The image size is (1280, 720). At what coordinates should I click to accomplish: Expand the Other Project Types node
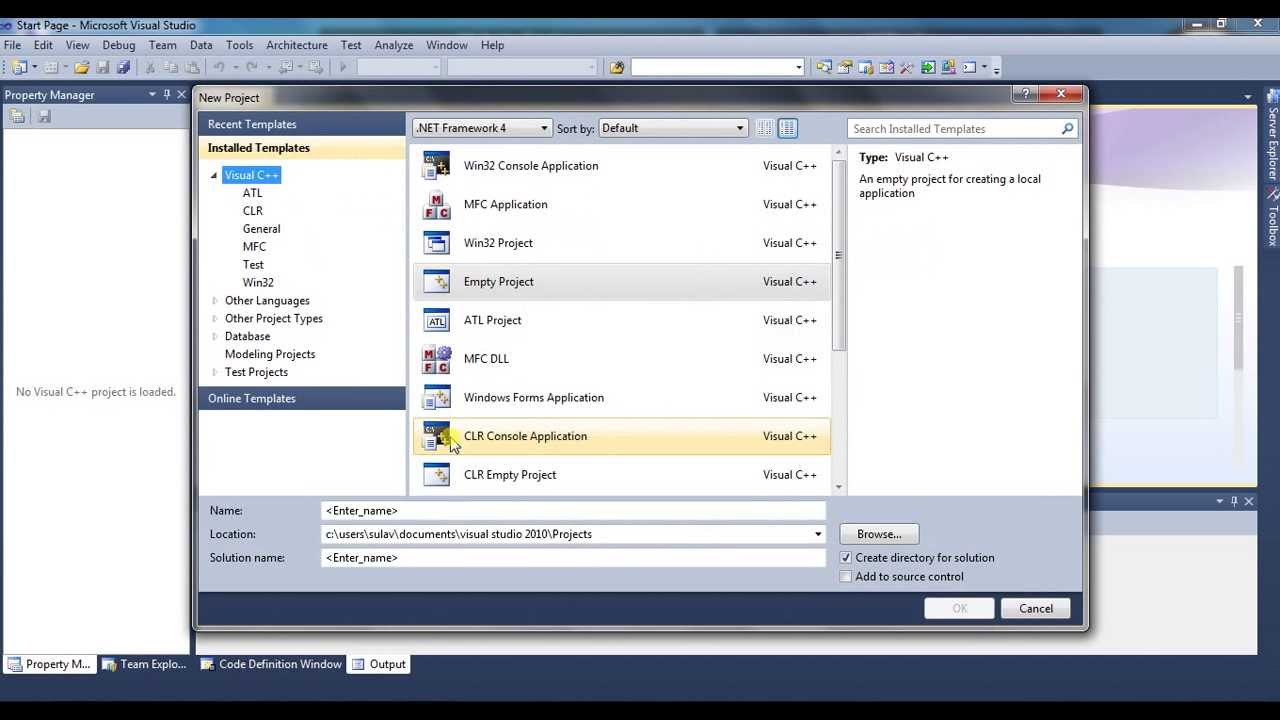214,319
